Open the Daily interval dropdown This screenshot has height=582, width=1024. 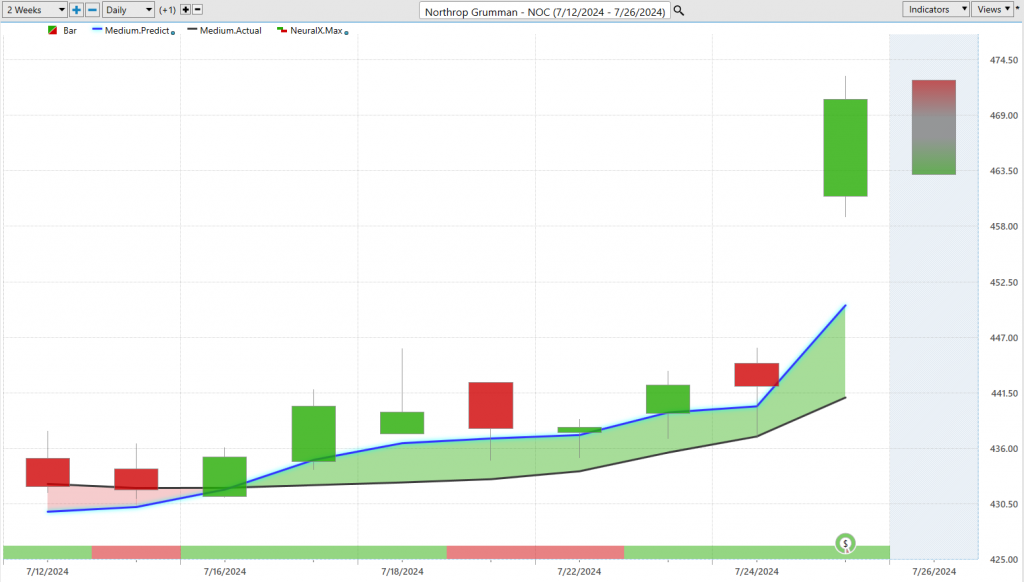tap(129, 9)
